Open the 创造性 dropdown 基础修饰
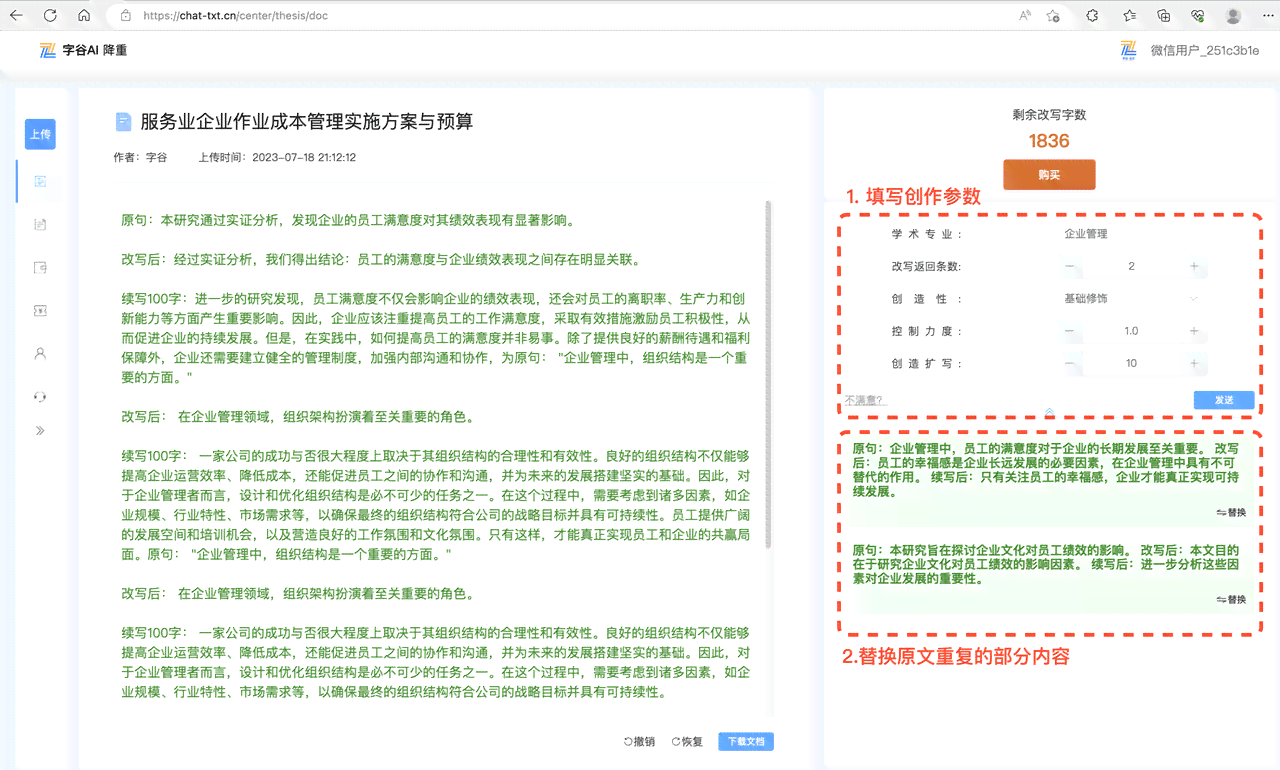1280x770 pixels. (x=1130, y=299)
